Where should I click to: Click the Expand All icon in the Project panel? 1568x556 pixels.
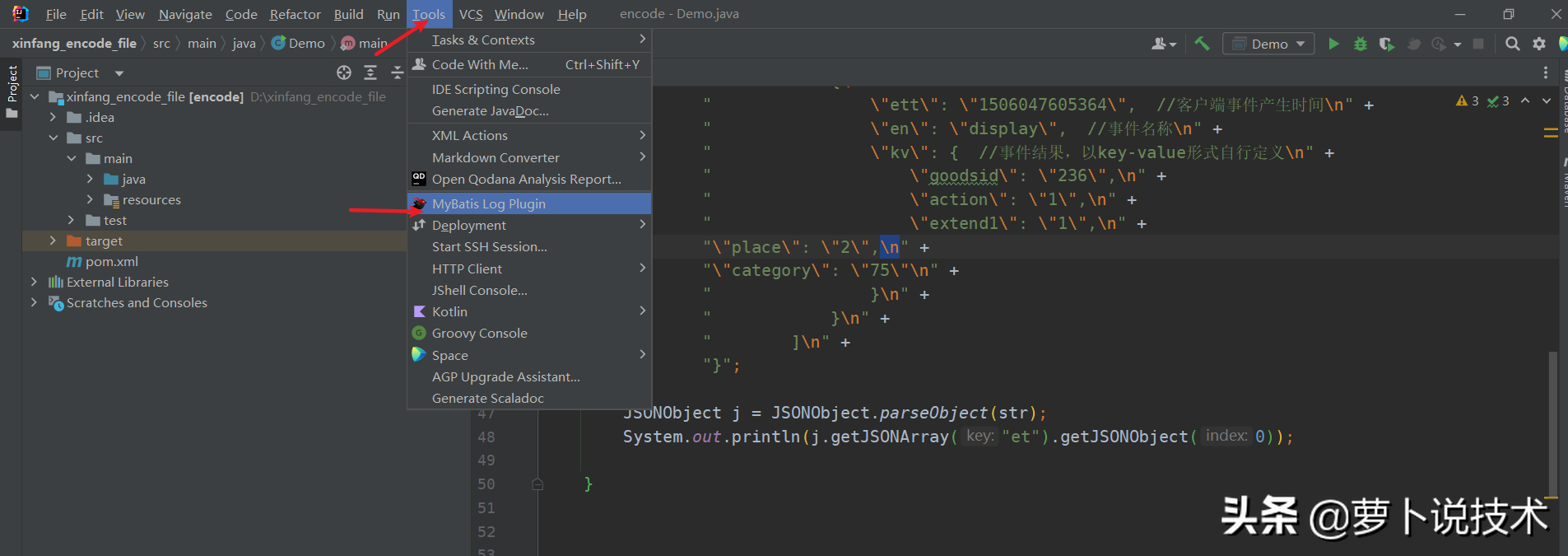pos(370,73)
